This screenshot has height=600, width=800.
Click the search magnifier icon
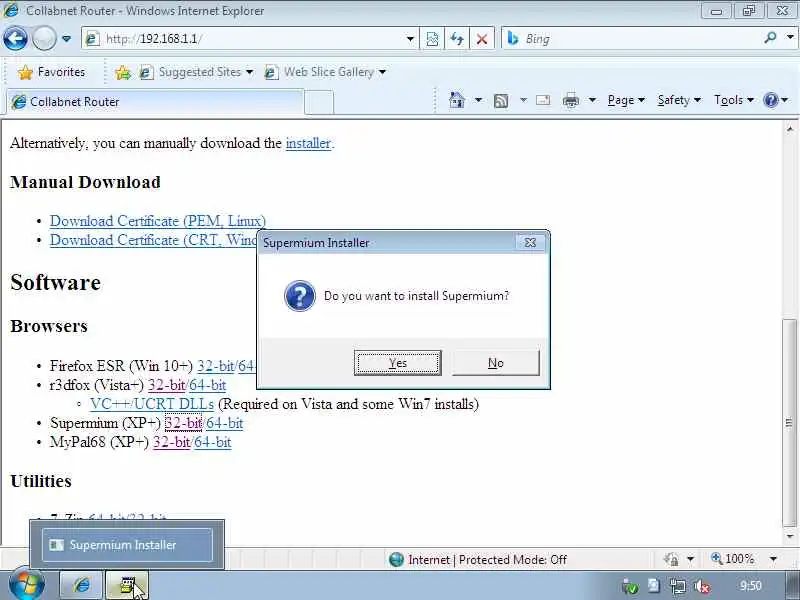pyautogui.click(x=770, y=38)
